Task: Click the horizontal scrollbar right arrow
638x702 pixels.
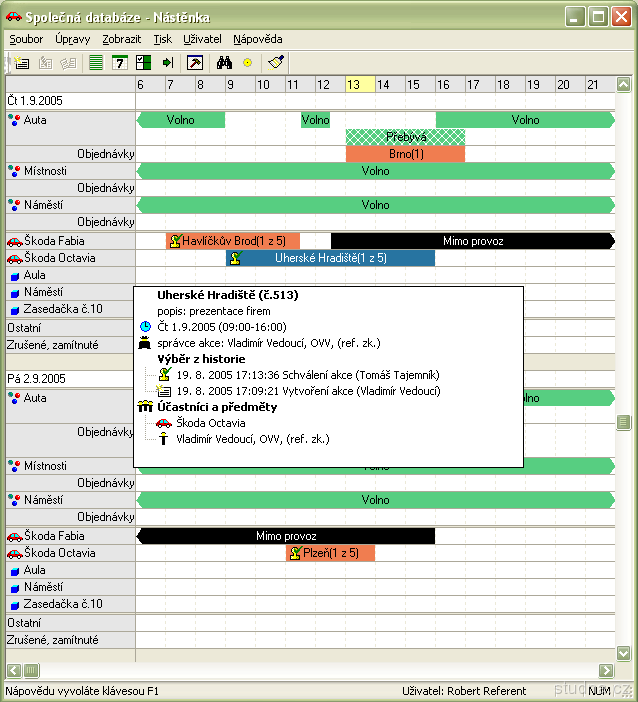Action: pos(606,670)
